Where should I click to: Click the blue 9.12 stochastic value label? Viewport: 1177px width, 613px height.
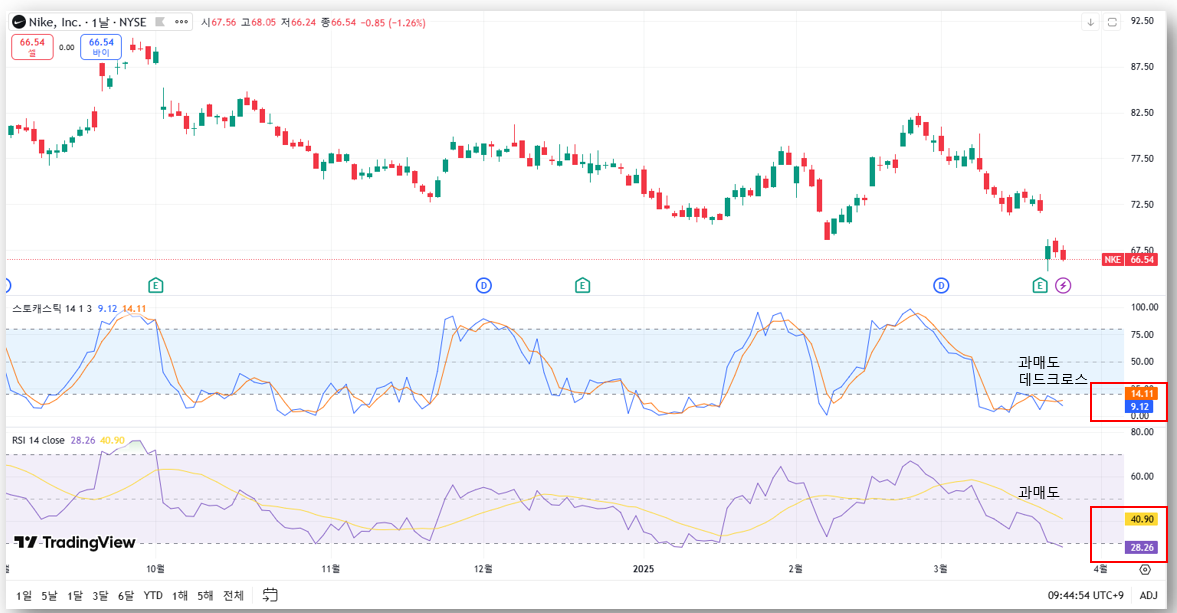point(1139,407)
